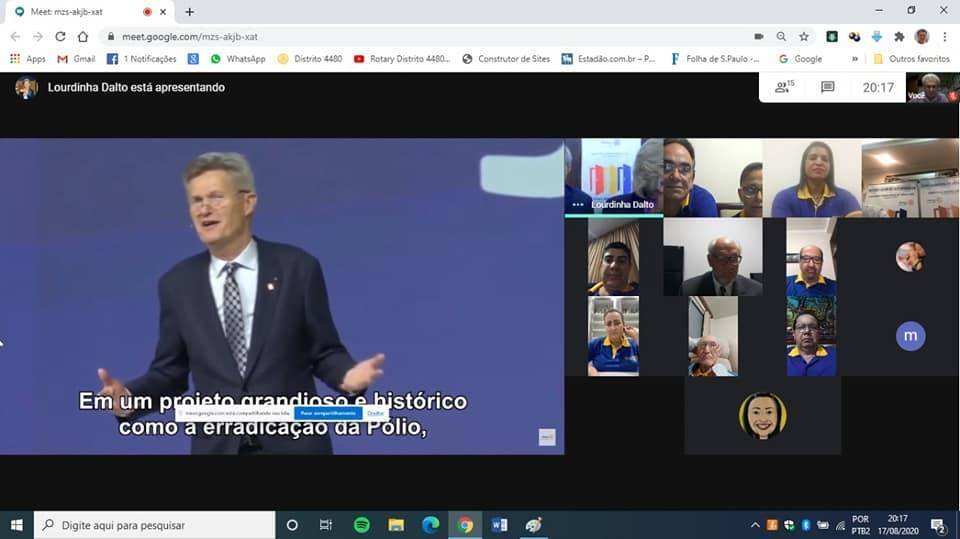Click the camera icon in address bar
960x539 pixels.
(759, 36)
